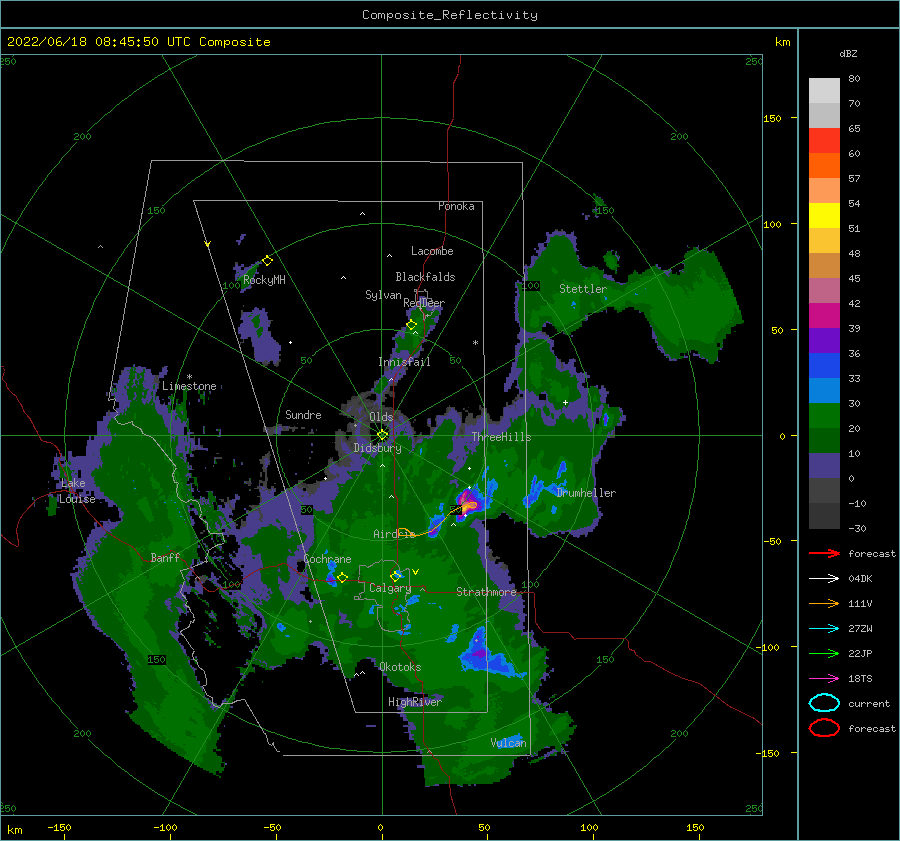Click the purple 0-10 dBZ color swatch
Image resolution: width=900 pixels, height=841 pixels.
824,466
